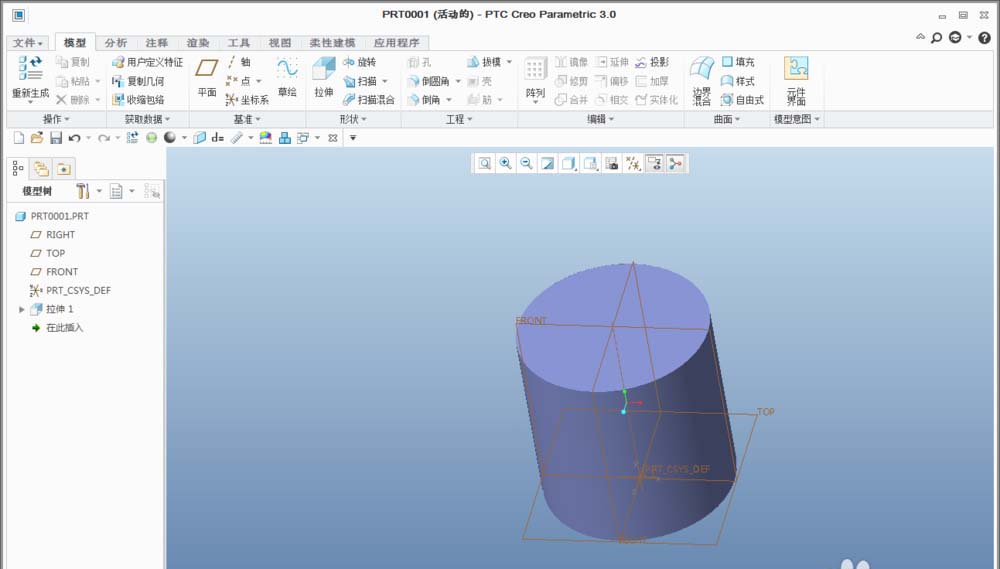Switch to the 渲染 (Render) tab
This screenshot has height=569, width=1000.
(x=198, y=43)
